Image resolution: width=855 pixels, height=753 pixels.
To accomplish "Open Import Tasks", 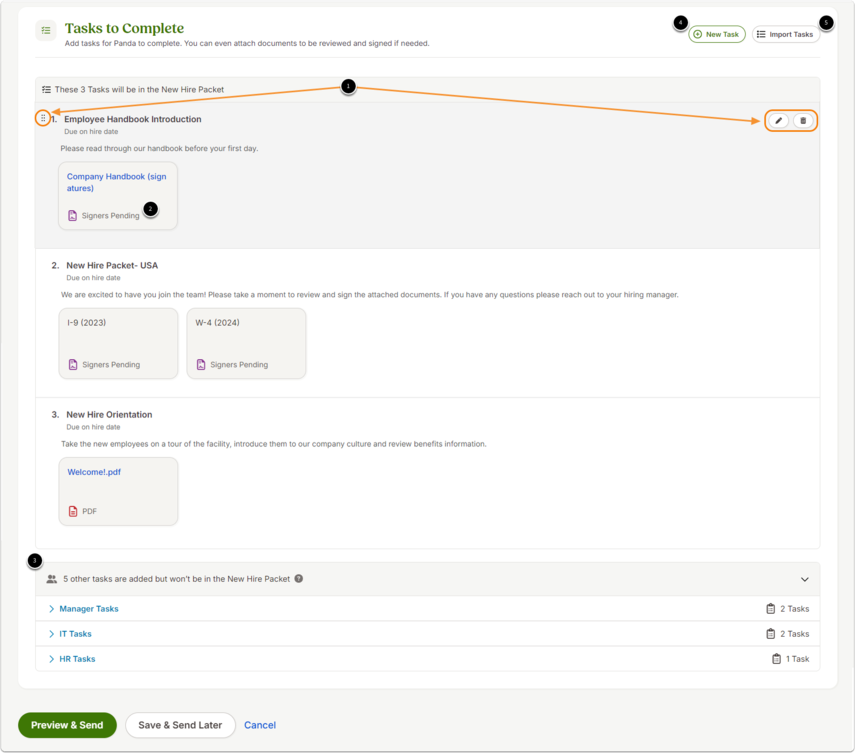I will pos(785,34).
